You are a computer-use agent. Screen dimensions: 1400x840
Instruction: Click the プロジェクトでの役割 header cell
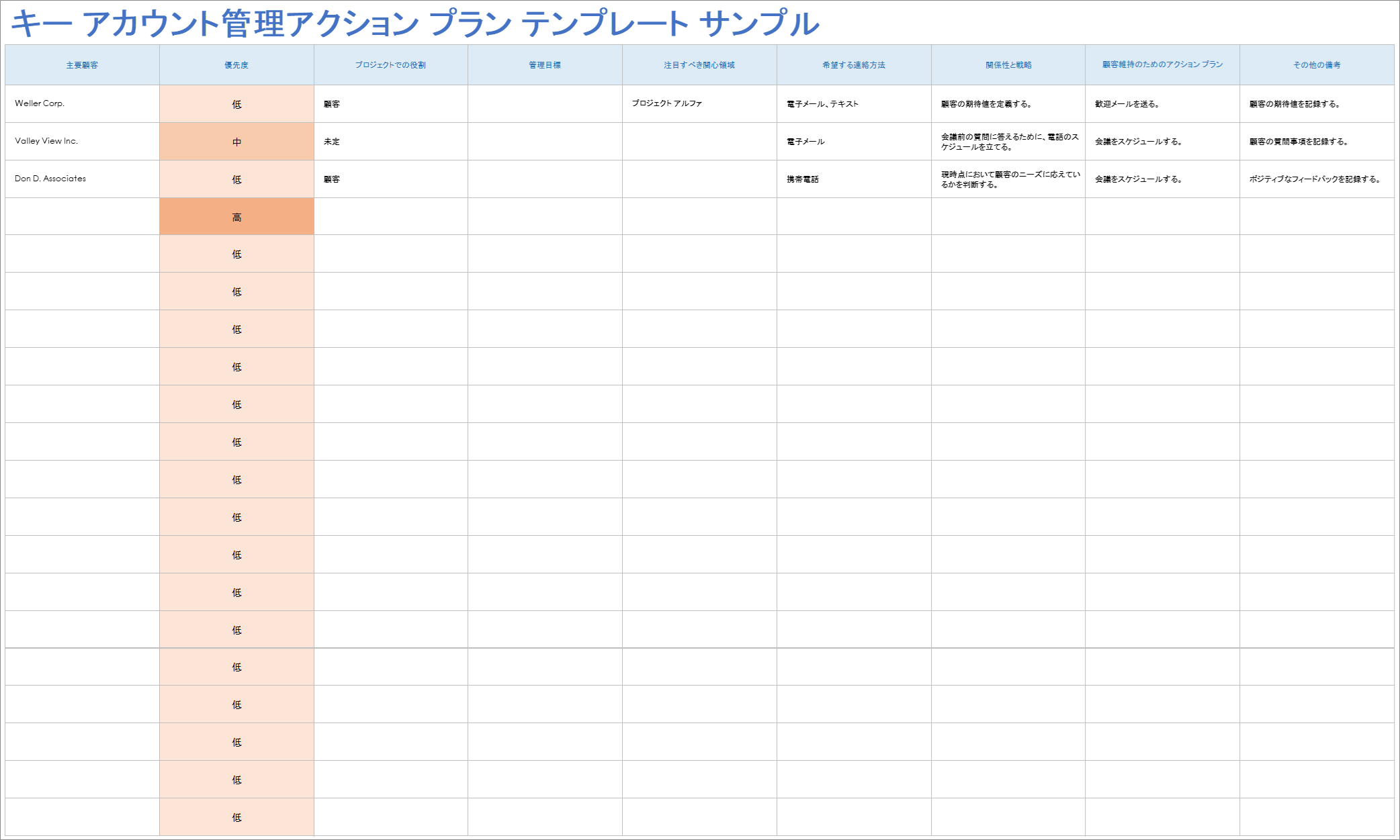coord(390,65)
